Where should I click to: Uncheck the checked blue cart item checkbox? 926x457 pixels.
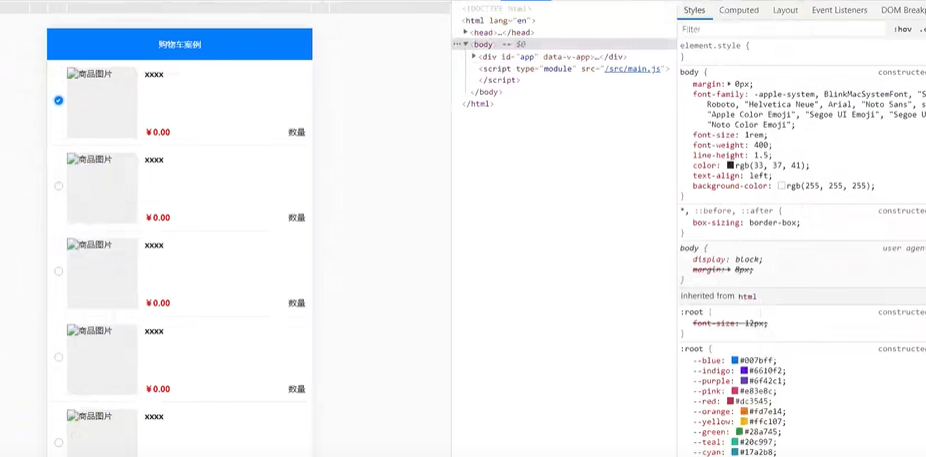(58, 100)
